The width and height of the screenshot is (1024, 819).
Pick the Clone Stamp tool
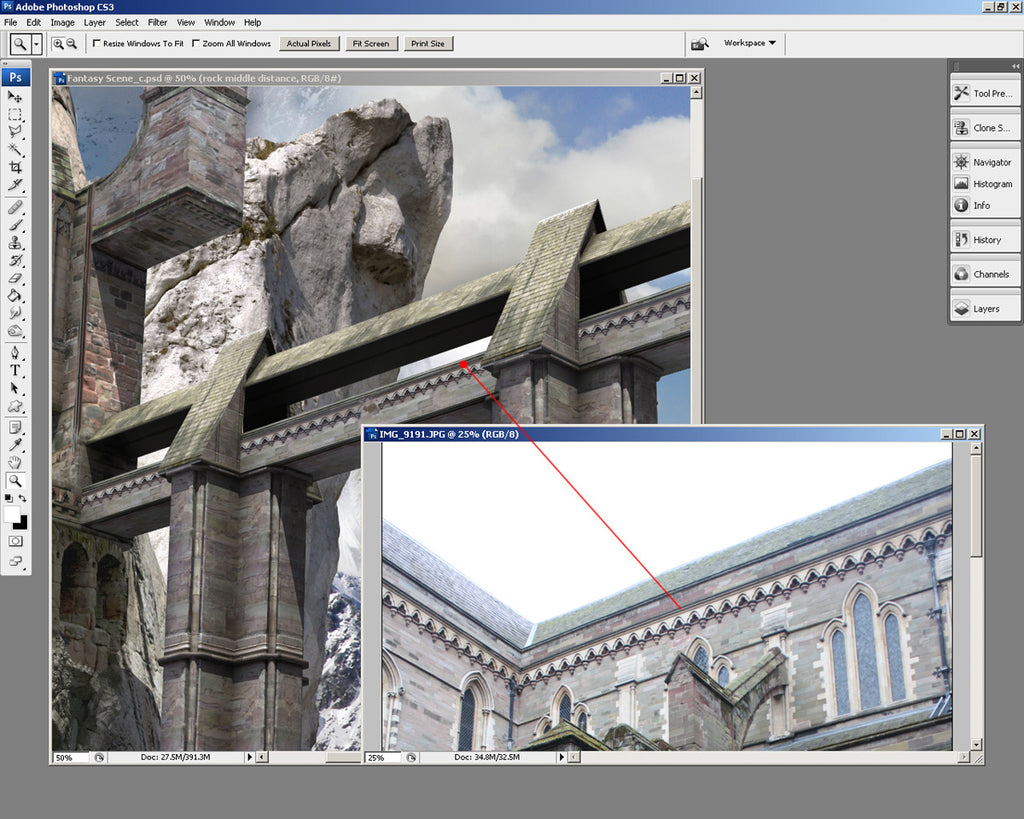[x=15, y=243]
